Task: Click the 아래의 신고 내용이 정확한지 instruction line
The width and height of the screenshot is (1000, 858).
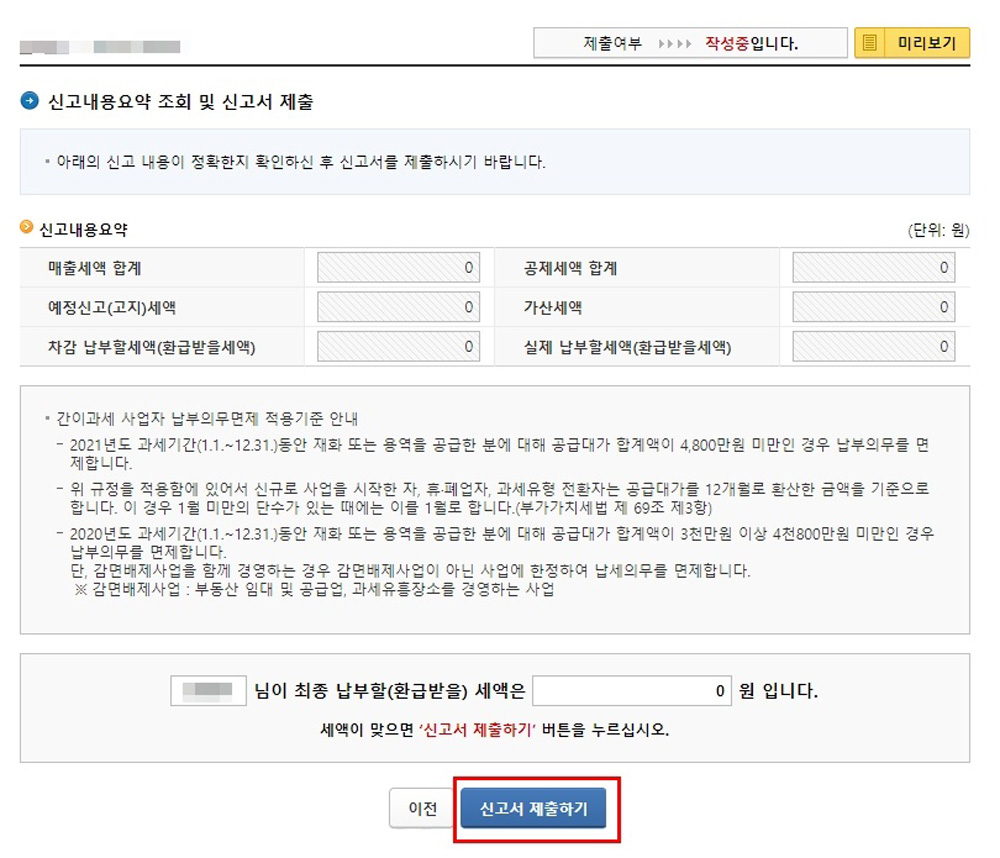Action: (x=300, y=161)
